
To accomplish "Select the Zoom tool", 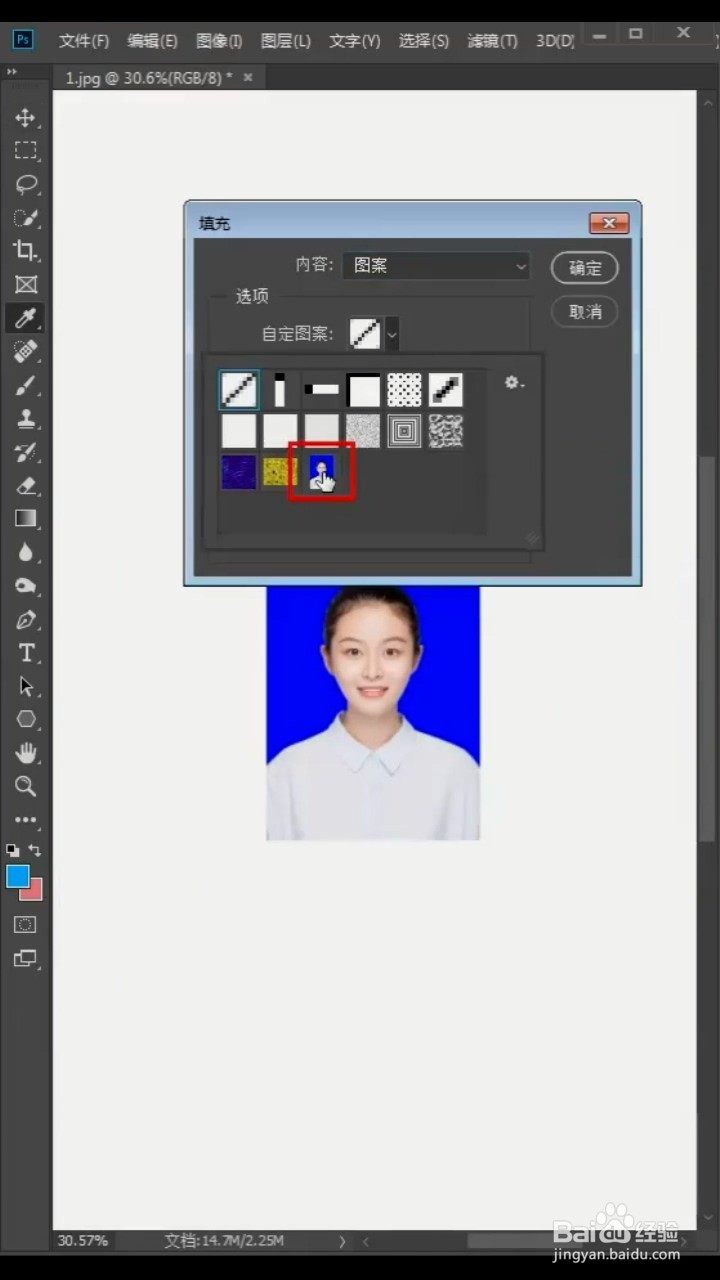I will [25, 787].
